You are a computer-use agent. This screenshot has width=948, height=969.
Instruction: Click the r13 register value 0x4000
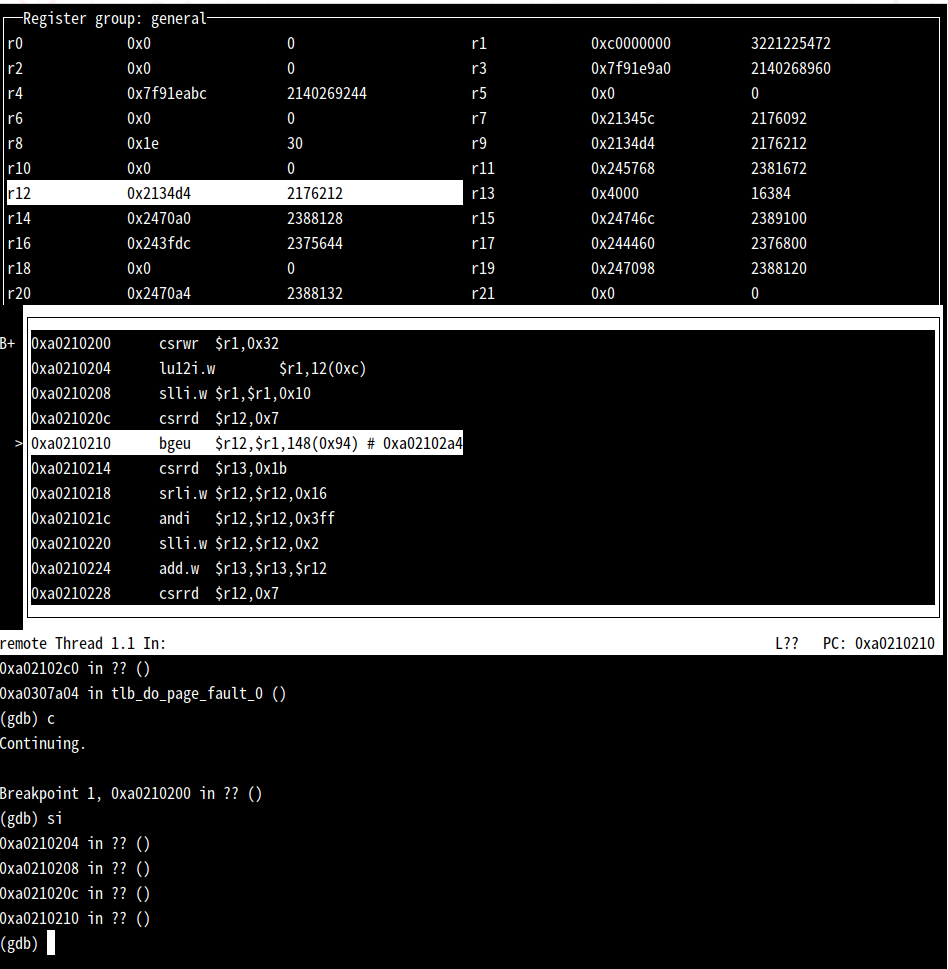(x=614, y=194)
